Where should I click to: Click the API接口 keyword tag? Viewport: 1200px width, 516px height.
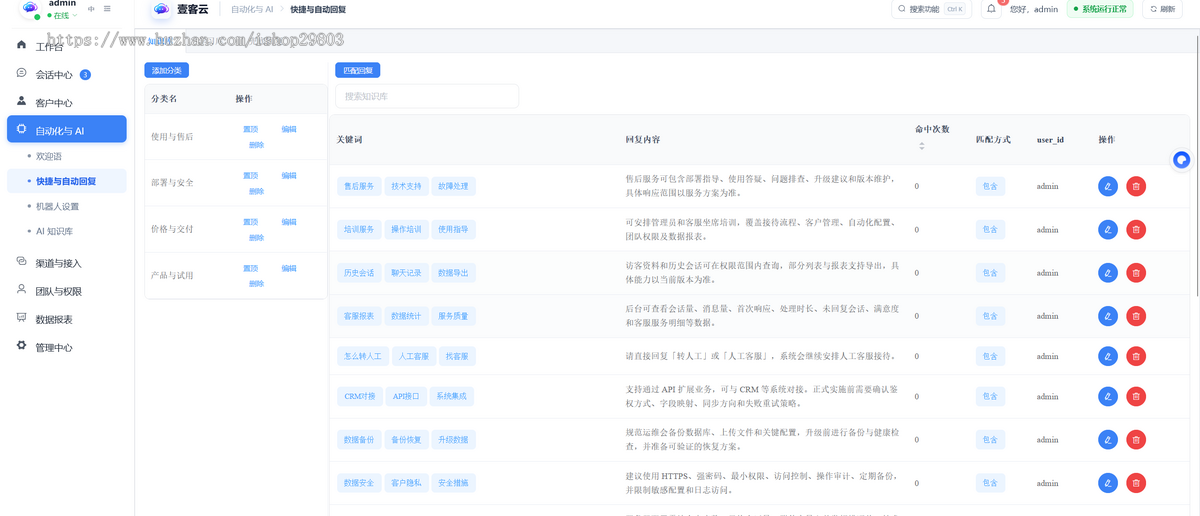(406, 396)
